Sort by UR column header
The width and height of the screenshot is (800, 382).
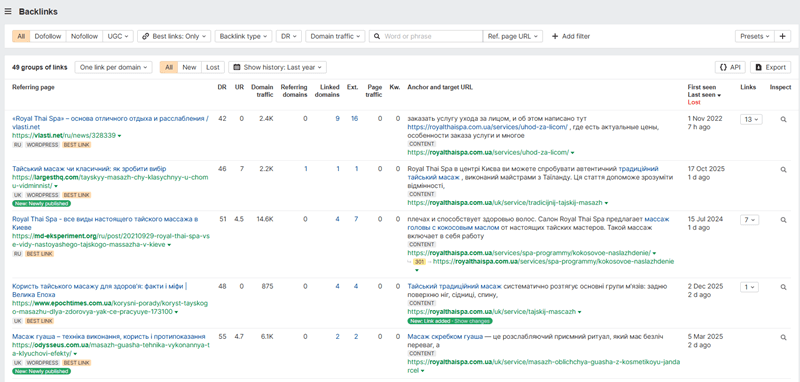239,87
